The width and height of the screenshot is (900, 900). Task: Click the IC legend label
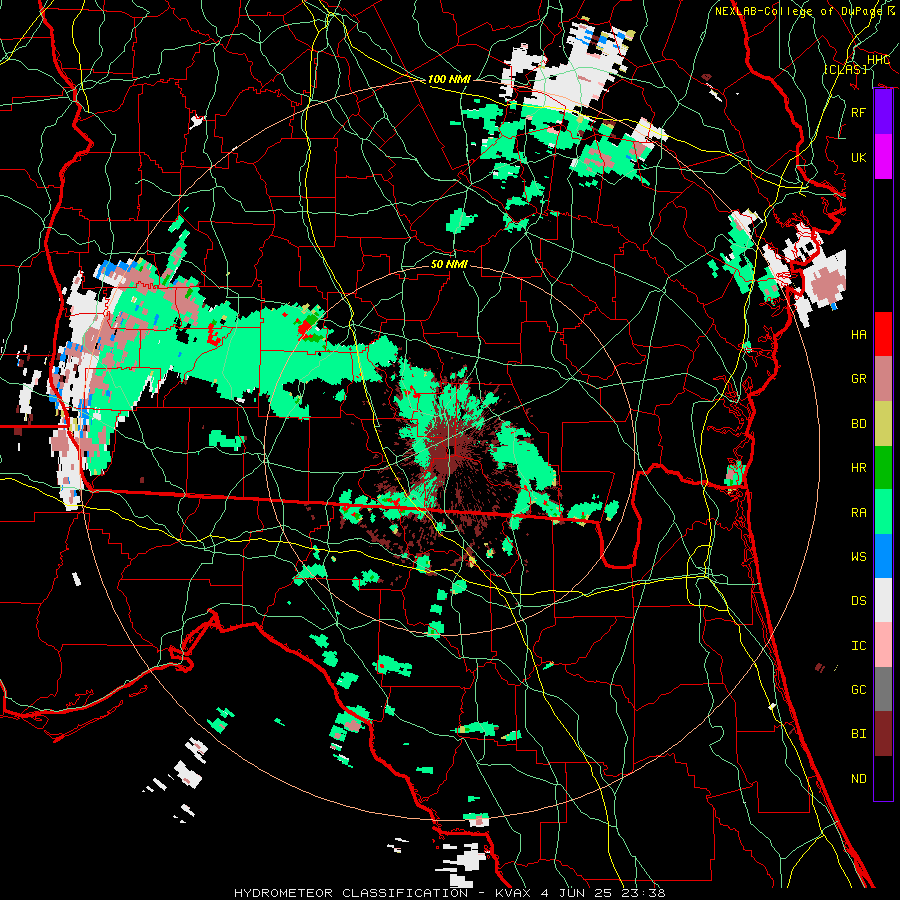click(858, 645)
